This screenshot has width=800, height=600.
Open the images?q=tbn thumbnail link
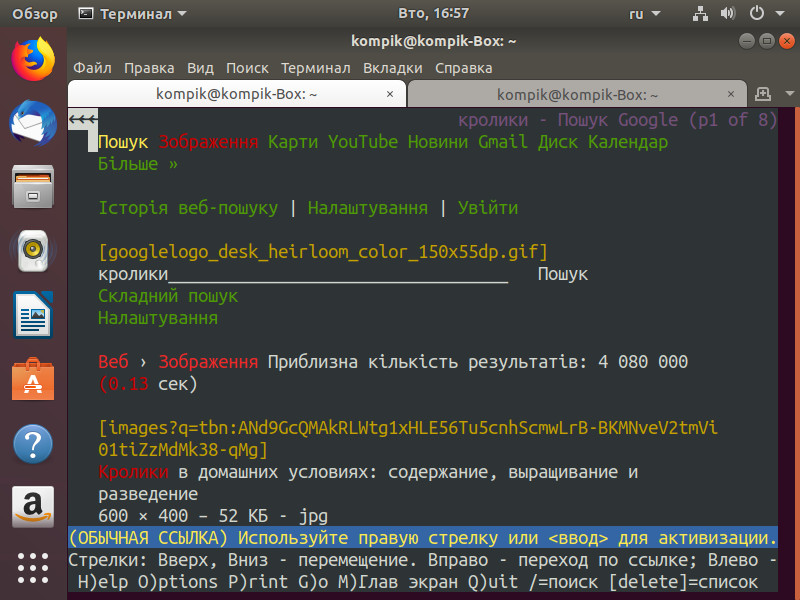[408, 439]
